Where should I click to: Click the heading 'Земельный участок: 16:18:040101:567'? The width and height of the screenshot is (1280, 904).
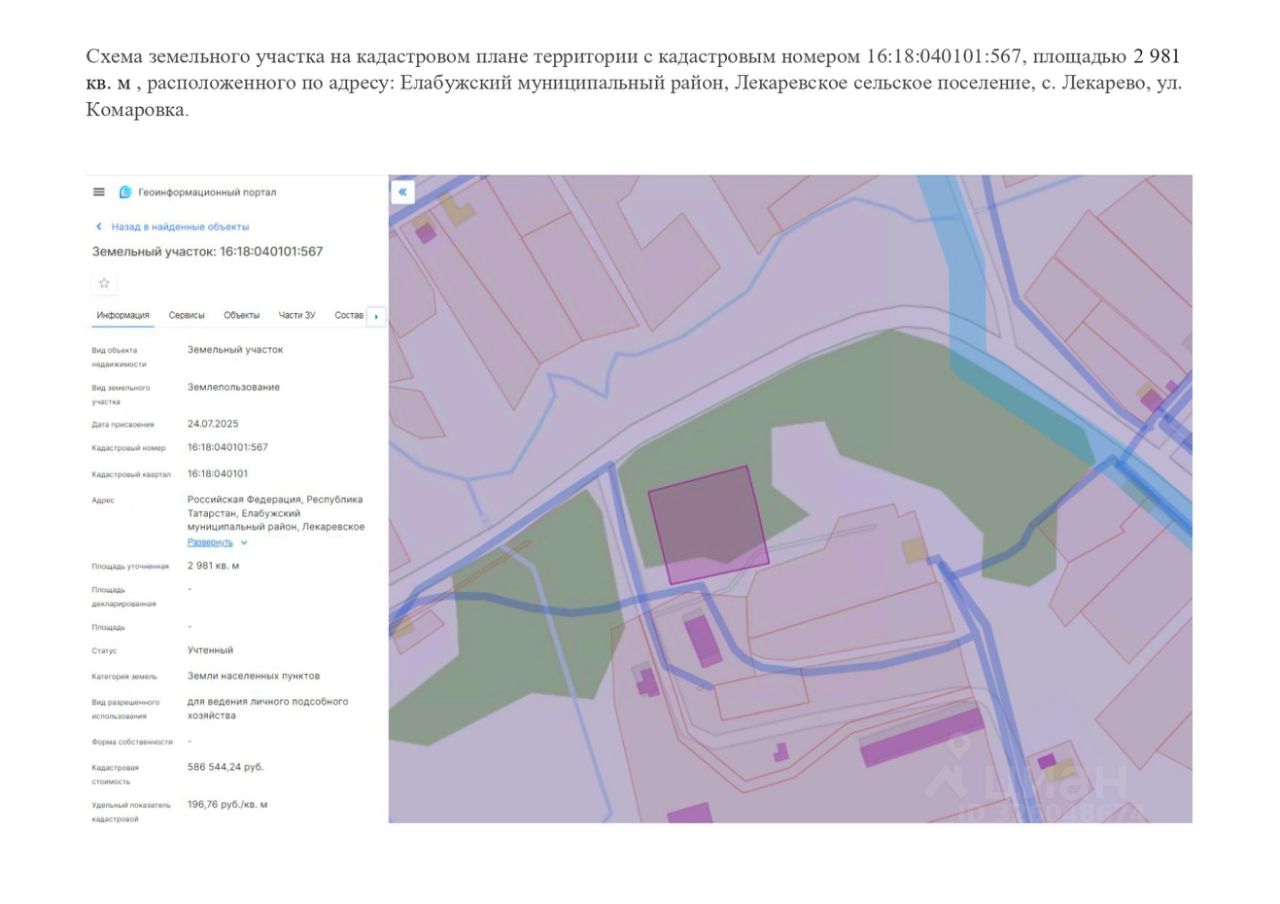click(x=208, y=252)
